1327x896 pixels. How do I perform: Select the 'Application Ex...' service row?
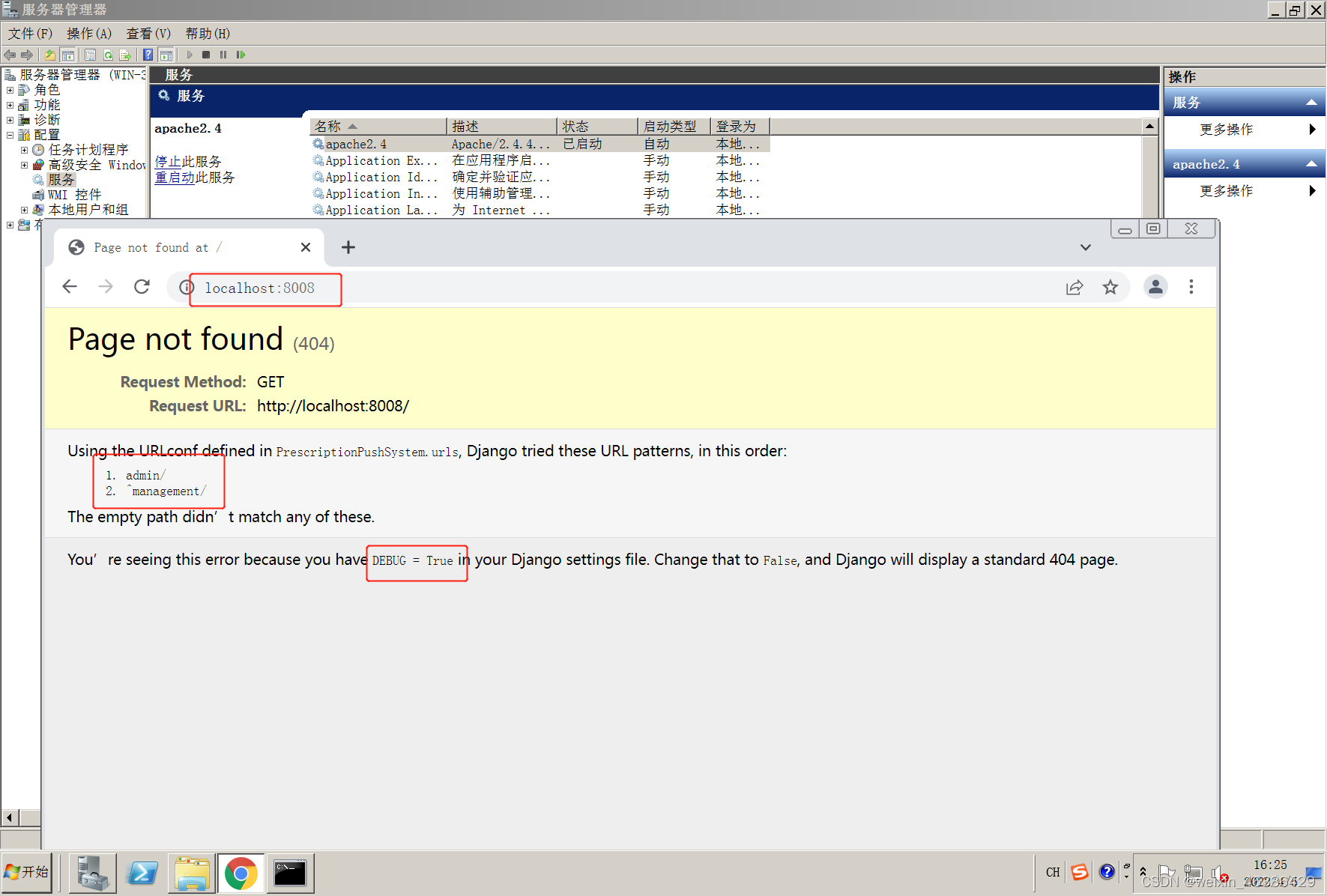[540, 160]
